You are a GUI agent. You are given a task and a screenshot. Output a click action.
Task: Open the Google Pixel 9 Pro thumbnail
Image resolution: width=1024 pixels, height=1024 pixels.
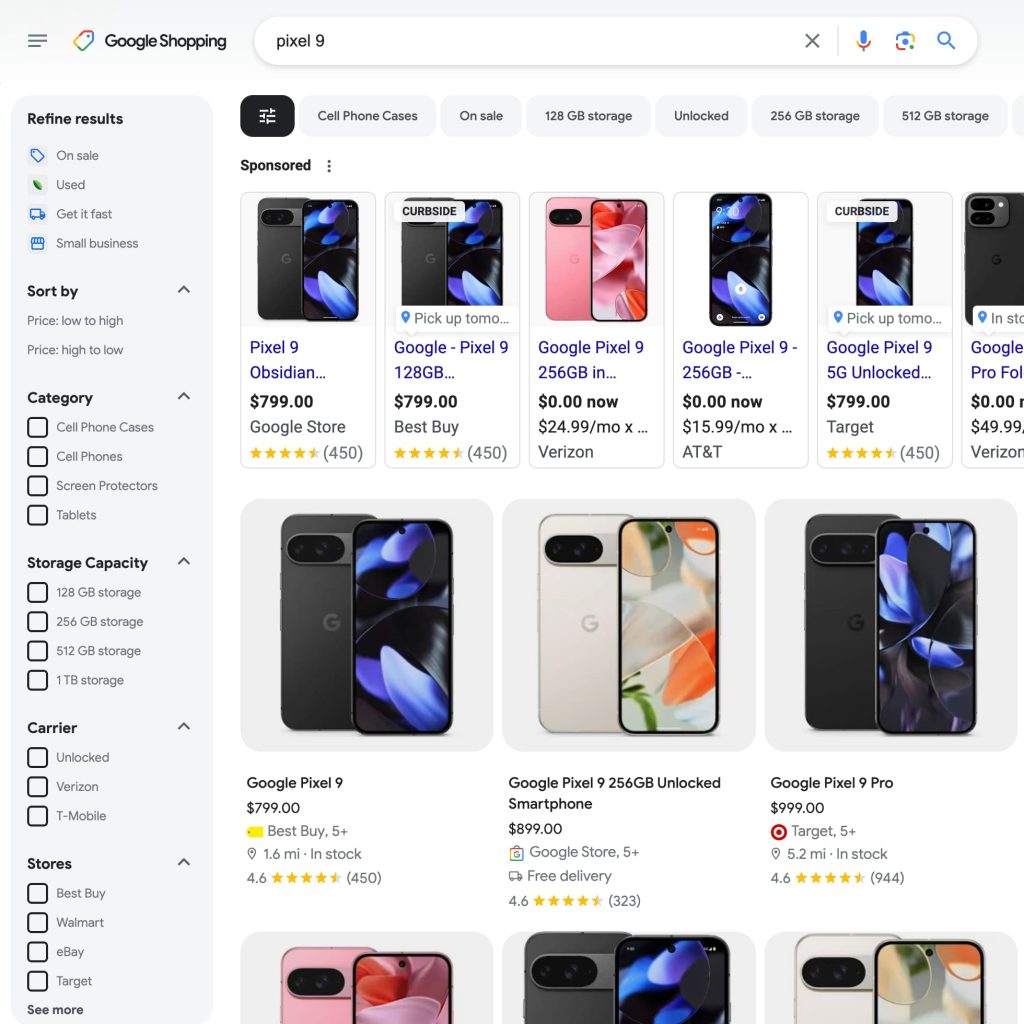(x=890, y=625)
